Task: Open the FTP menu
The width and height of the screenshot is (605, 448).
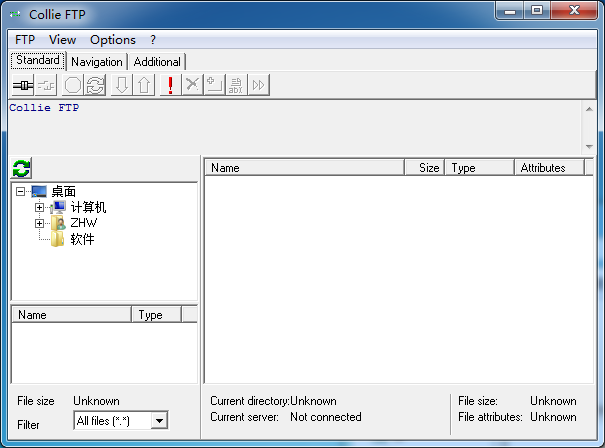Action: pyautogui.click(x=25, y=40)
